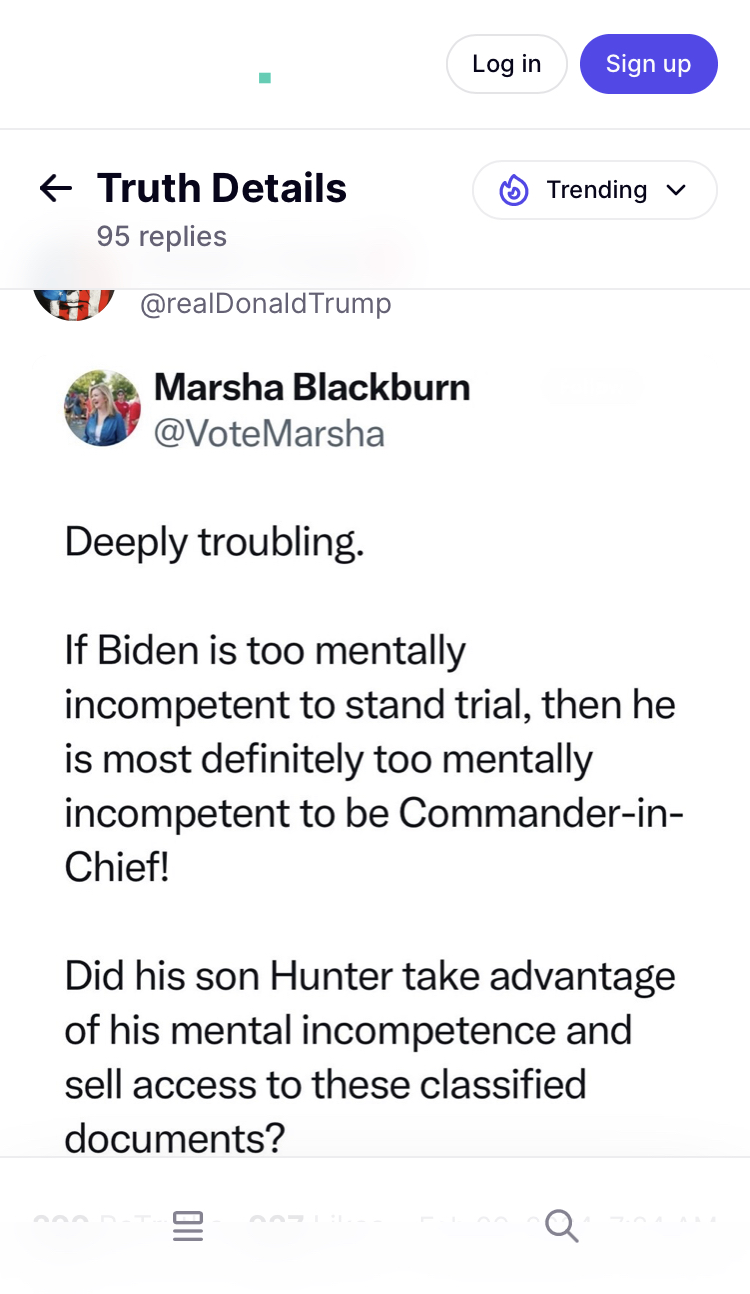Click the Log in button
750x1294 pixels.
(506, 64)
